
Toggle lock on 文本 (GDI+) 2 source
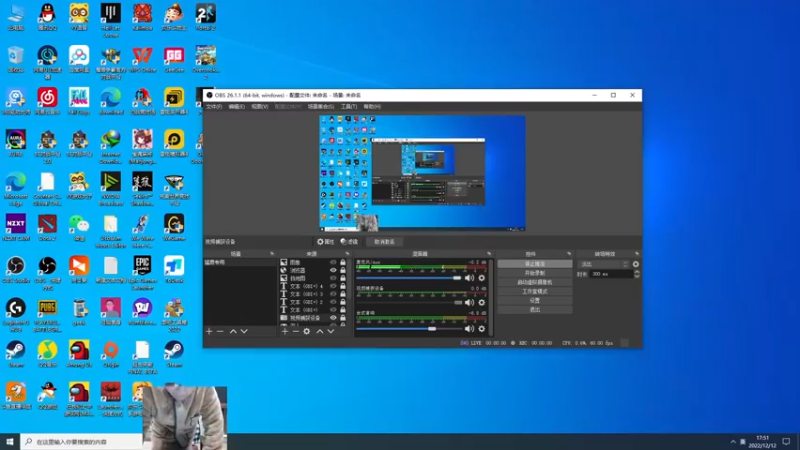[343, 302]
